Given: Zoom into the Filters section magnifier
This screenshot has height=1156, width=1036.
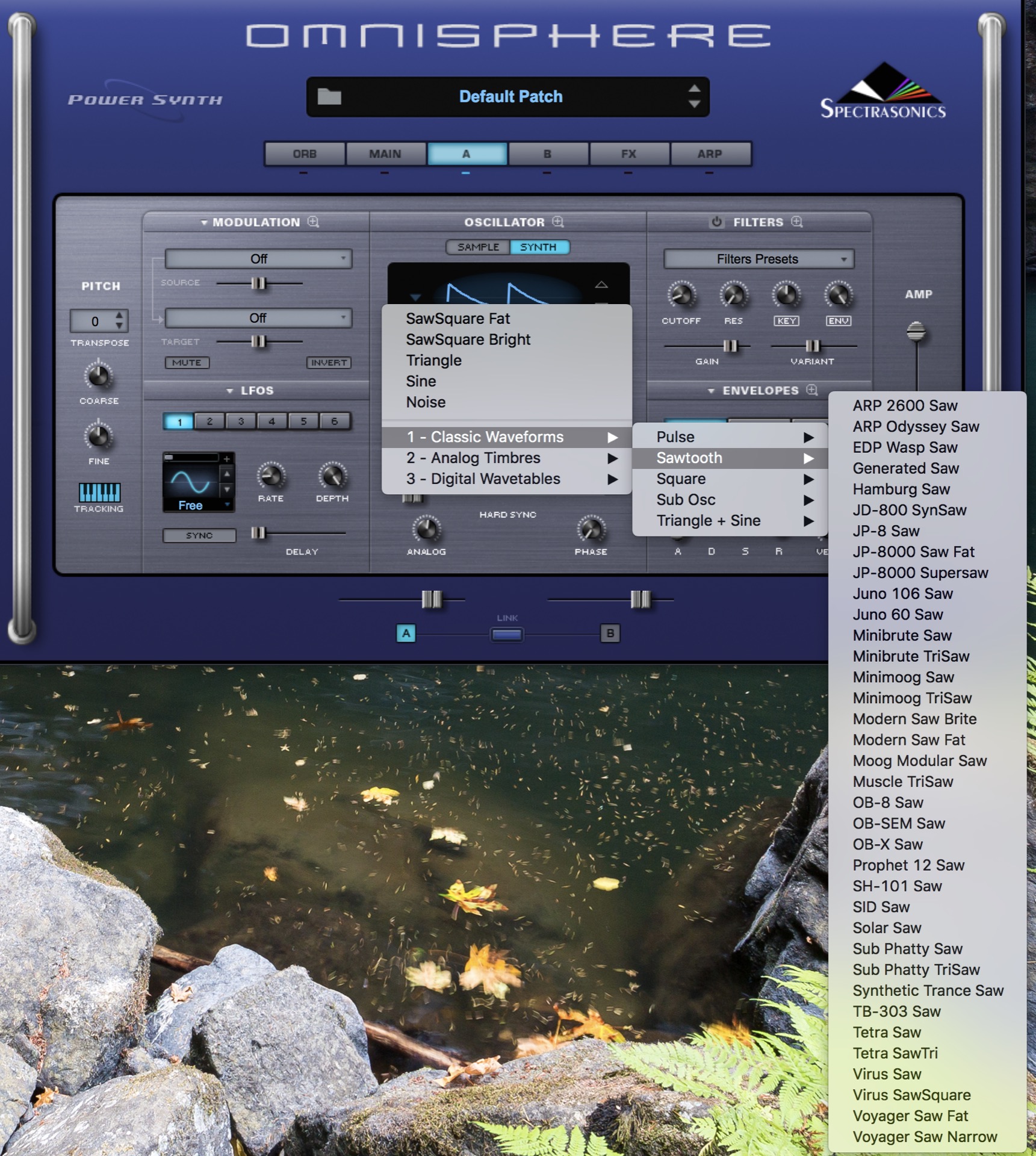Looking at the screenshot, I should 797,222.
